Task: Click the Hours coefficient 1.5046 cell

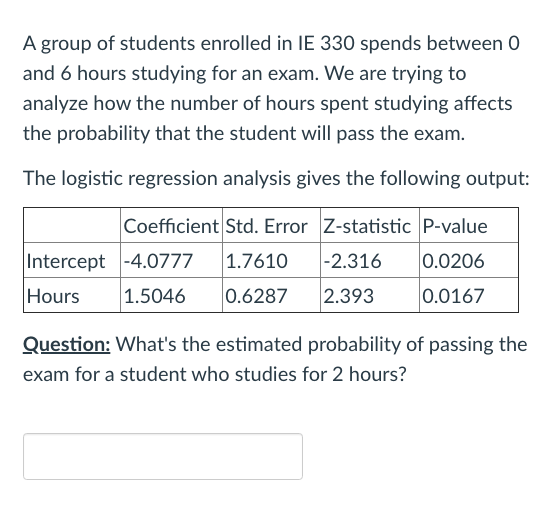Action: (171, 295)
